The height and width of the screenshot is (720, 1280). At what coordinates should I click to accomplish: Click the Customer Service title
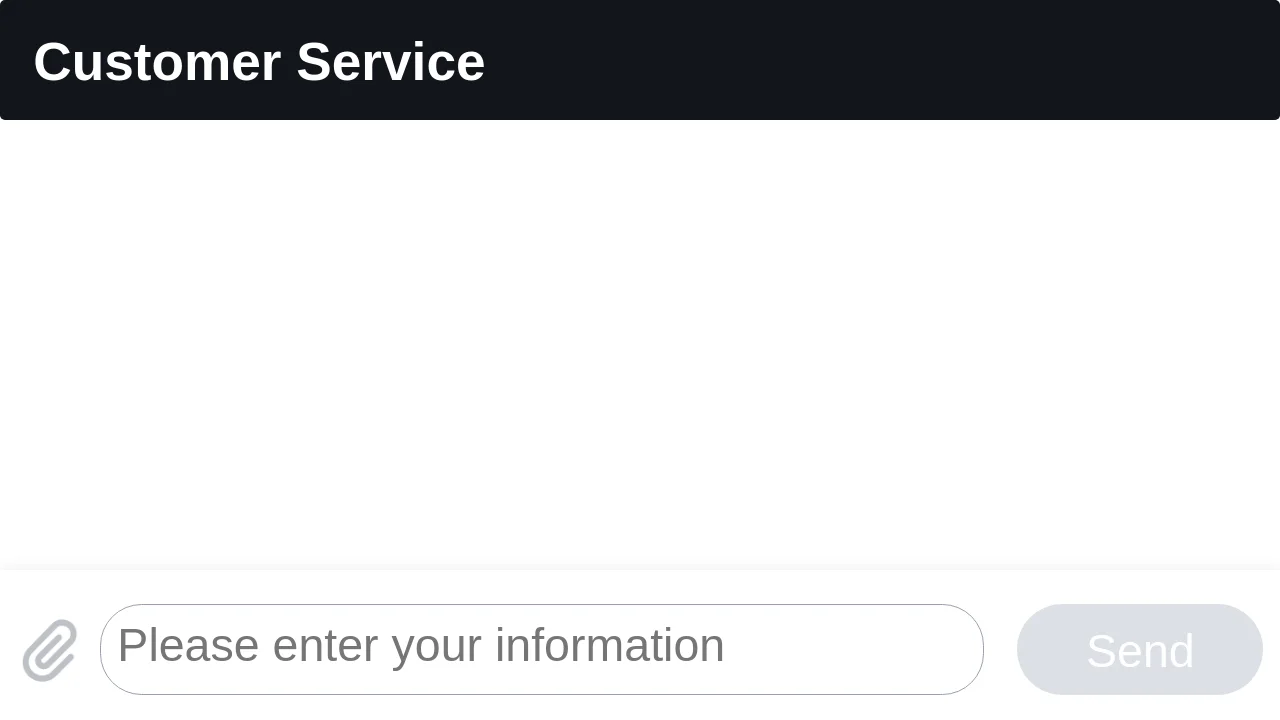(x=259, y=62)
